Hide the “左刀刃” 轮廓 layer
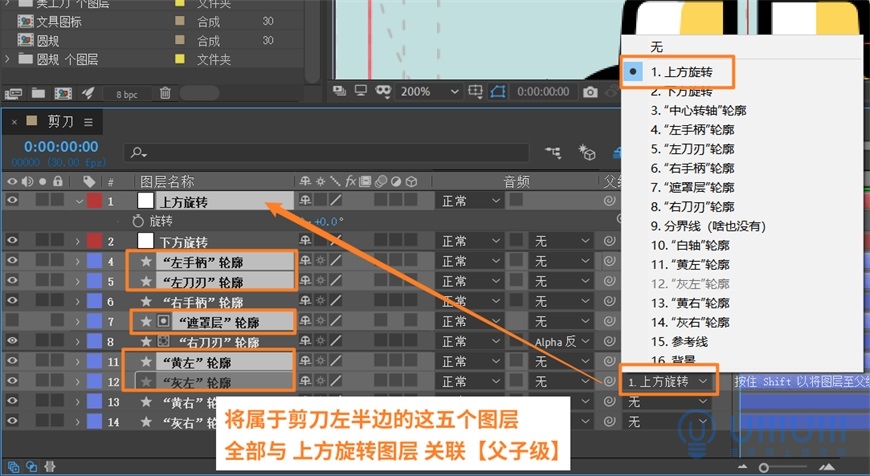The image size is (870, 476). pyautogui.click(x=12, y=280)
